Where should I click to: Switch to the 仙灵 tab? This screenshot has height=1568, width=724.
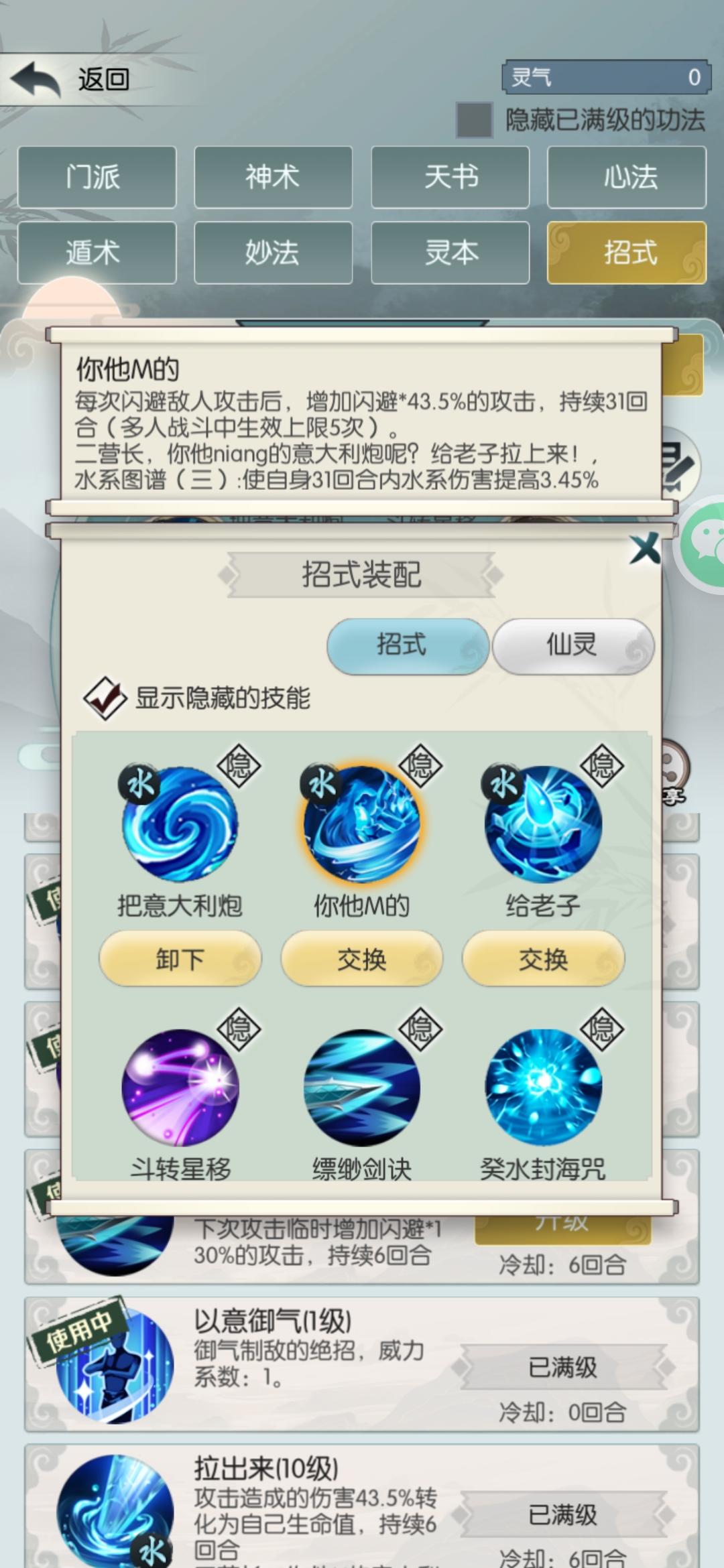(572, 645)
